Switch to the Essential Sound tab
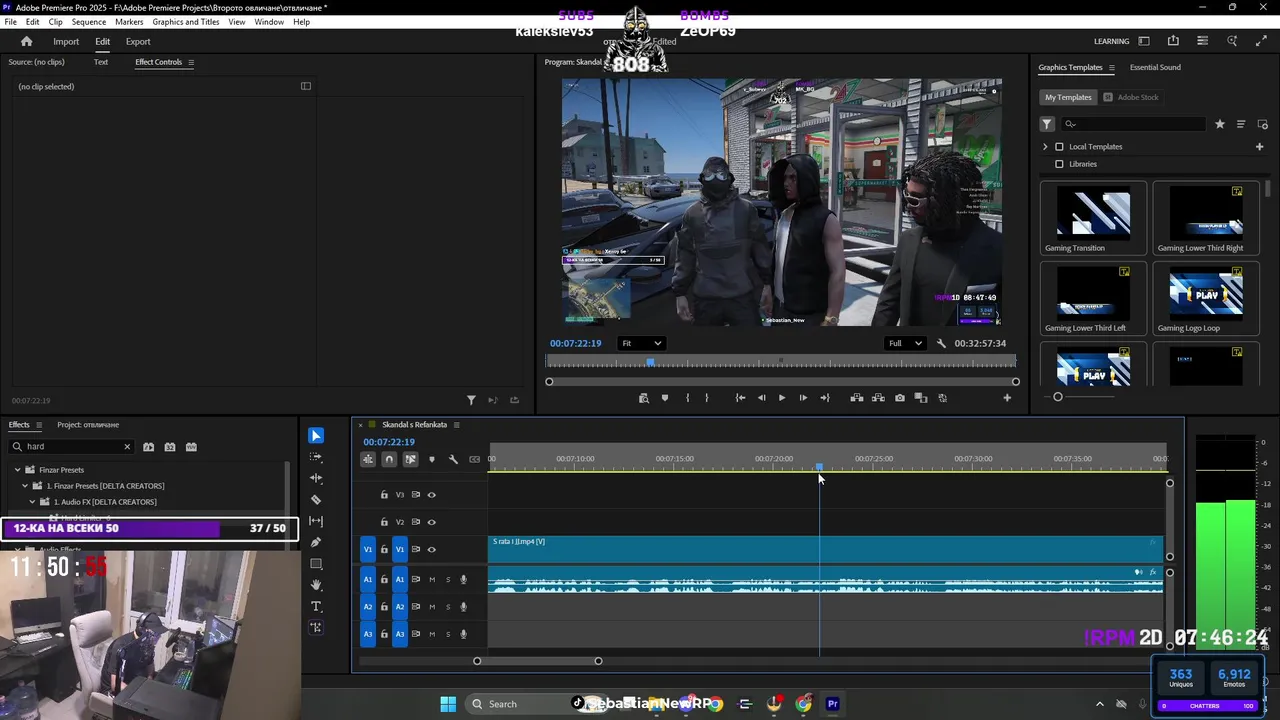Viewport: 1280px width, 720px height. pyautogui.click(x=1155, y=67)
